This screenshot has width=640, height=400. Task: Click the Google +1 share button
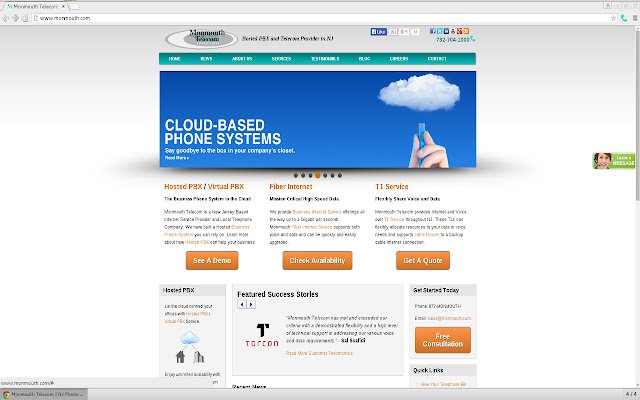click(x=404, y=31)
